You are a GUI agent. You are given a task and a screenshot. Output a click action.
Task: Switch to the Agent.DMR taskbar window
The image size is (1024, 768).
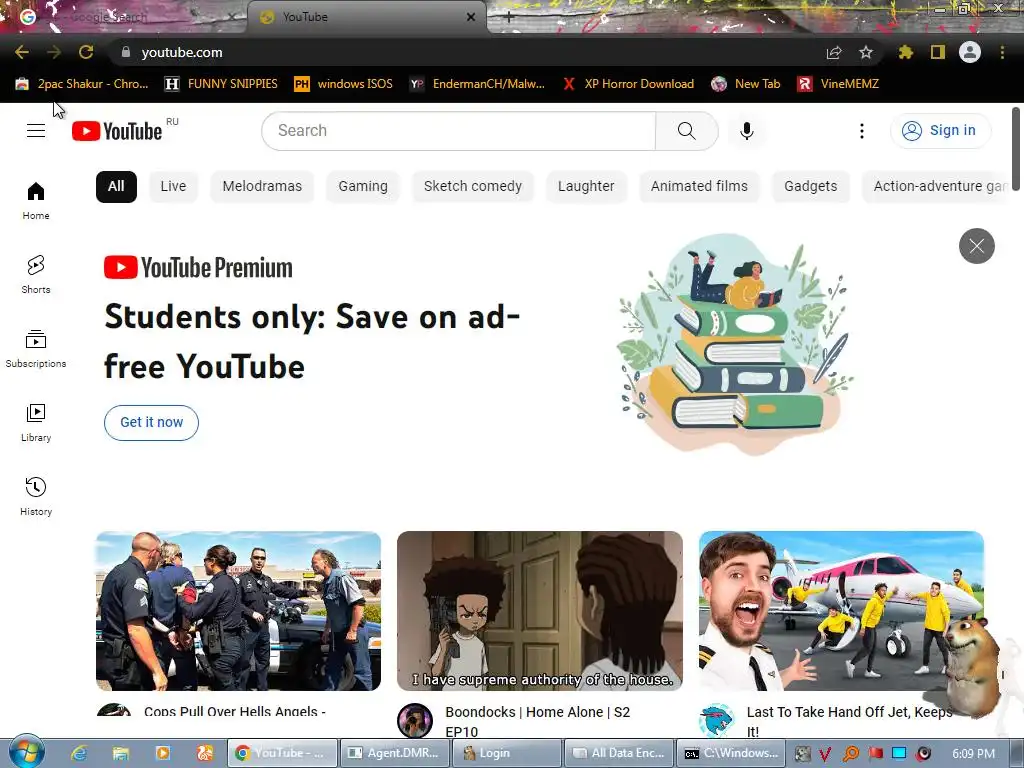click(394, 753)
